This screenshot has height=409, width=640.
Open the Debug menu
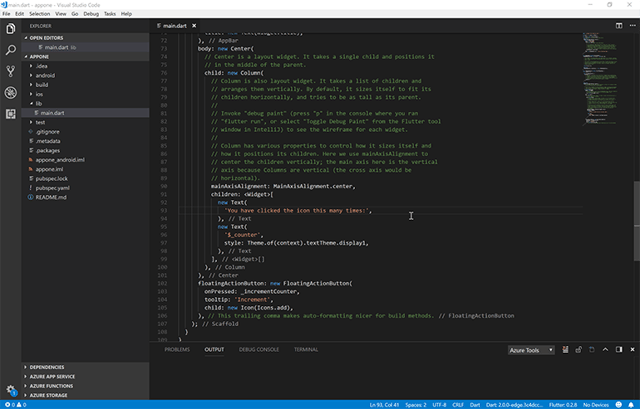click(91, 14)
